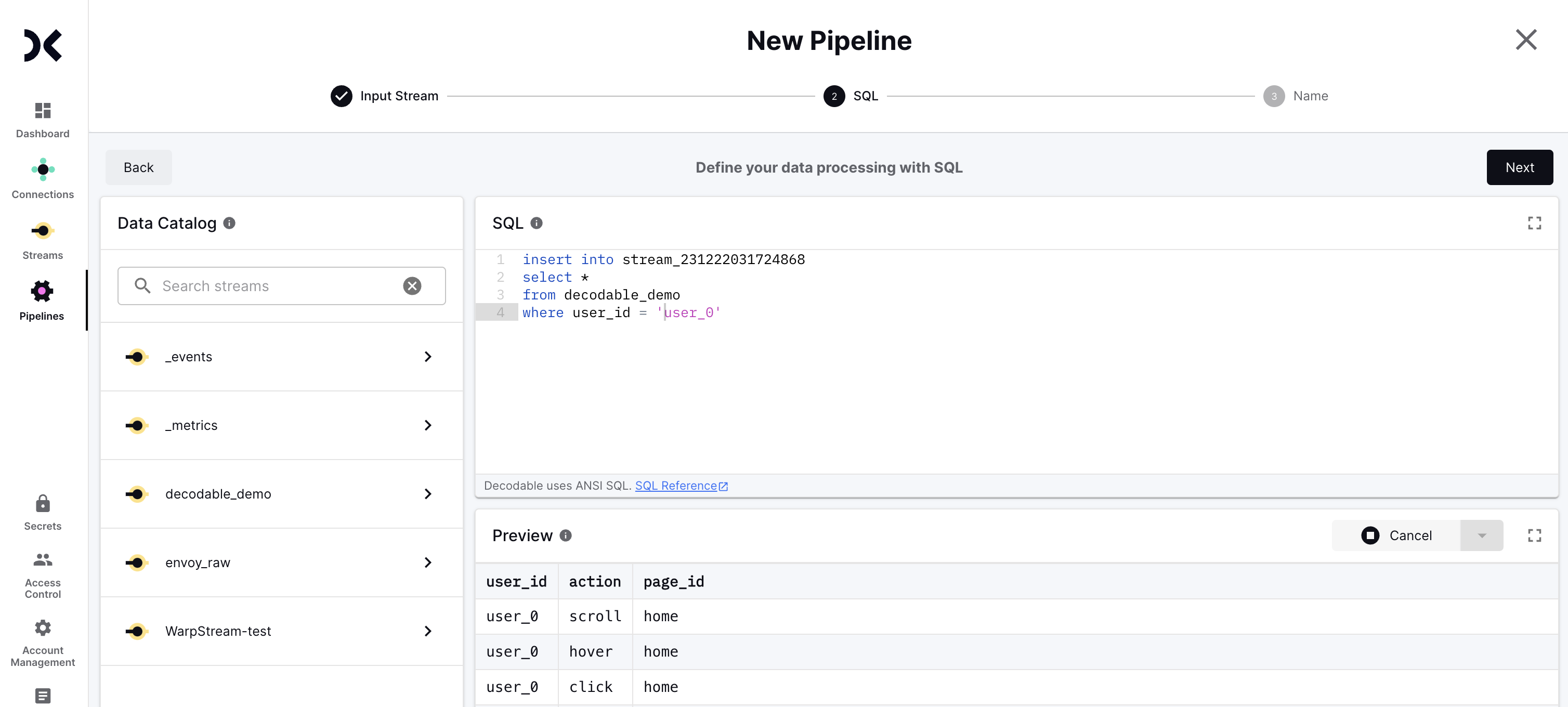The width and height of the screenshot is (1568, 707).
Task: Expand the _events stream chevron
Action: (428, 357)
